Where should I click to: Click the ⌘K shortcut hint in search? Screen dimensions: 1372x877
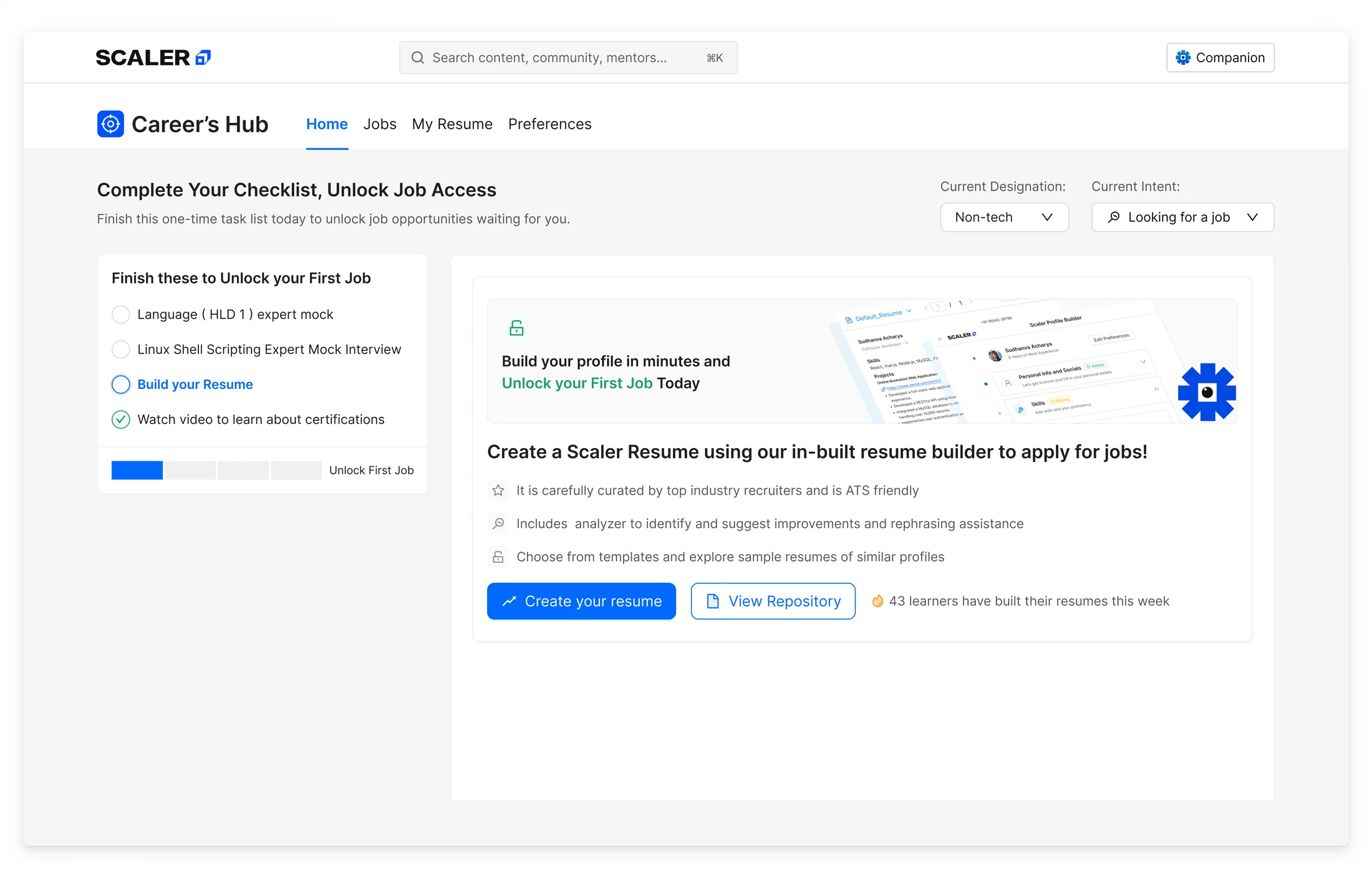pos(715,58)
